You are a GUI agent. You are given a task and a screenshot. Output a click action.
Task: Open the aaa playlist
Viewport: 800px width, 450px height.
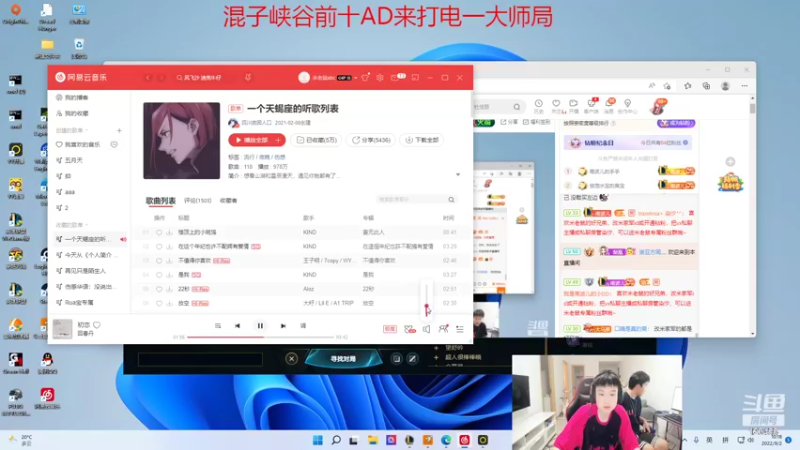(x=65, y=192)
